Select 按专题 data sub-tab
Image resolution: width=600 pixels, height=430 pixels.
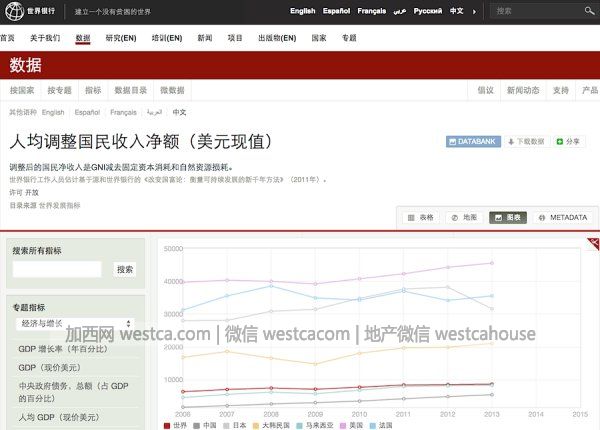[x=59, y=90]
